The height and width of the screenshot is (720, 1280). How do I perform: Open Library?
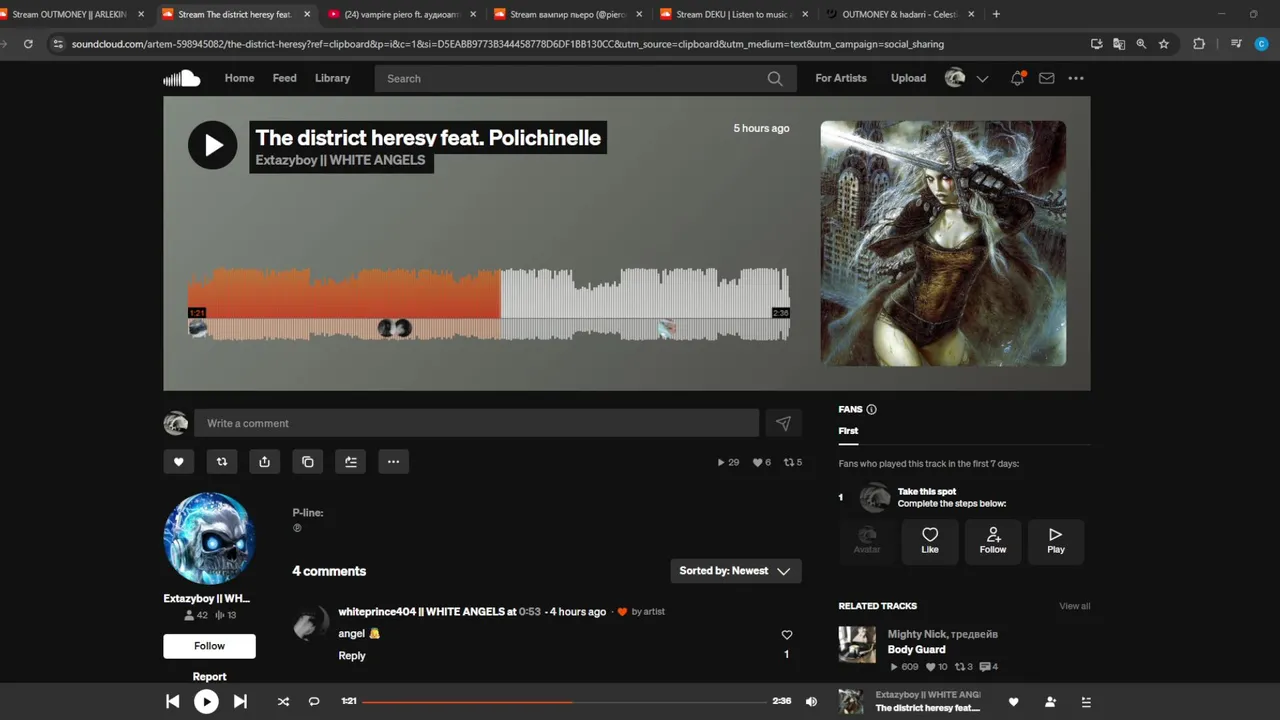332,78
